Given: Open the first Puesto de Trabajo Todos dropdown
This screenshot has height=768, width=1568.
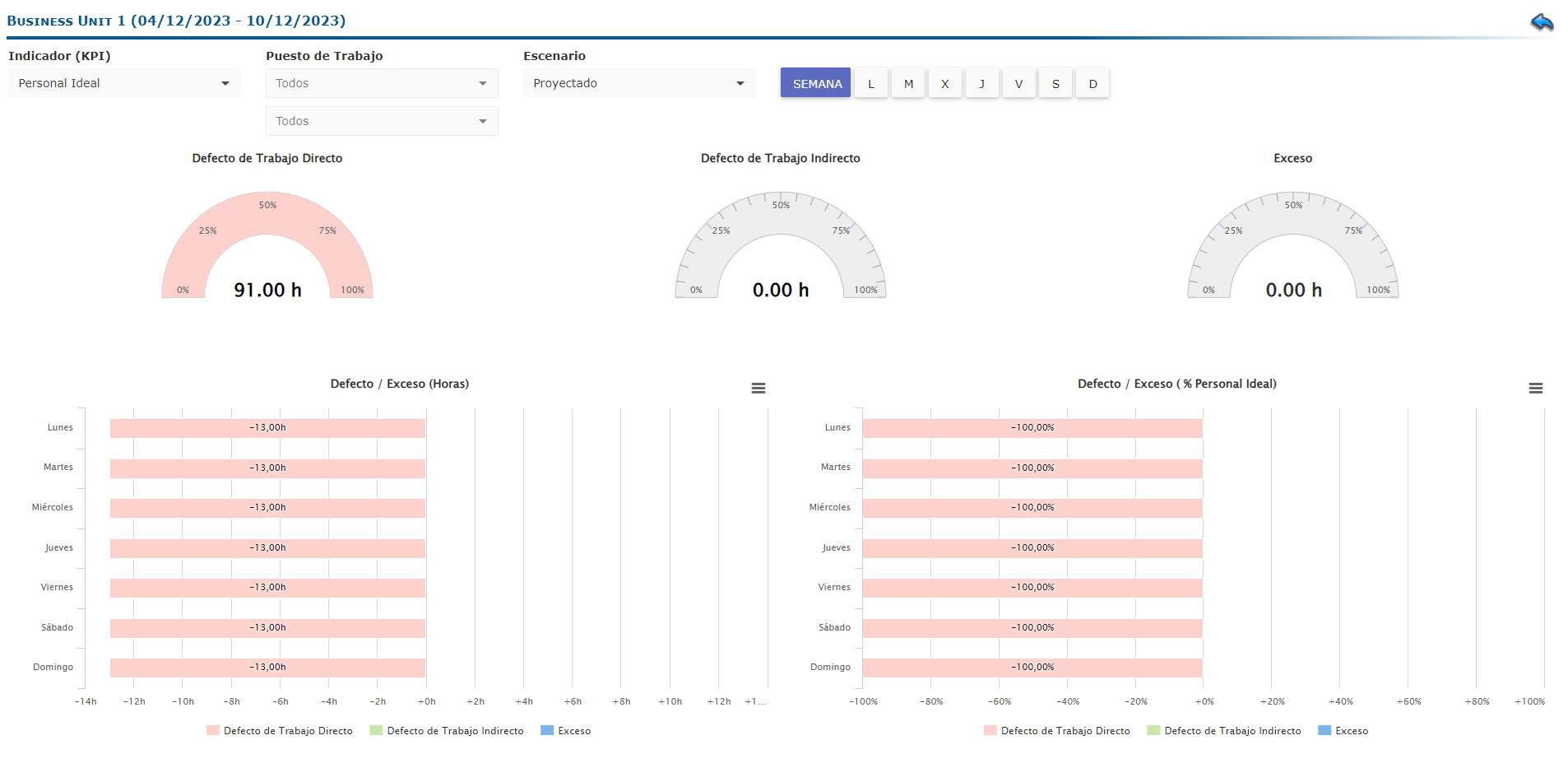Looking at the screenshot, I should point(382,83).
